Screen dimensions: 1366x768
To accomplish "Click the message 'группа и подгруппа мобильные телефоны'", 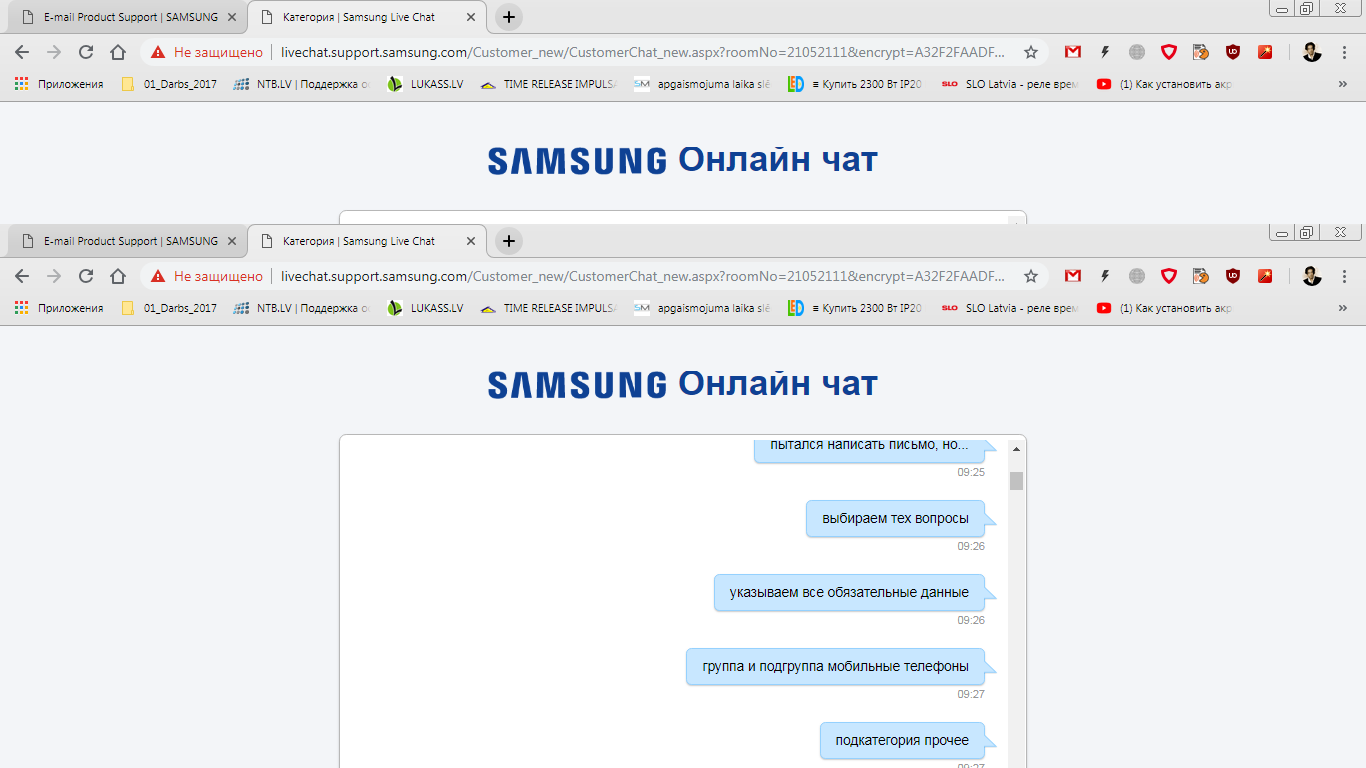I will (x=835, y=666).
